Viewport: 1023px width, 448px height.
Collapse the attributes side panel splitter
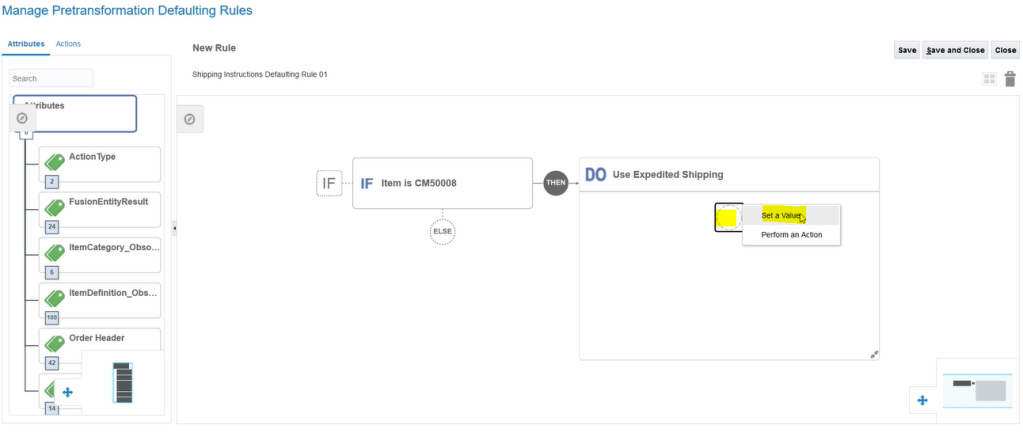[x=175, y=229]
